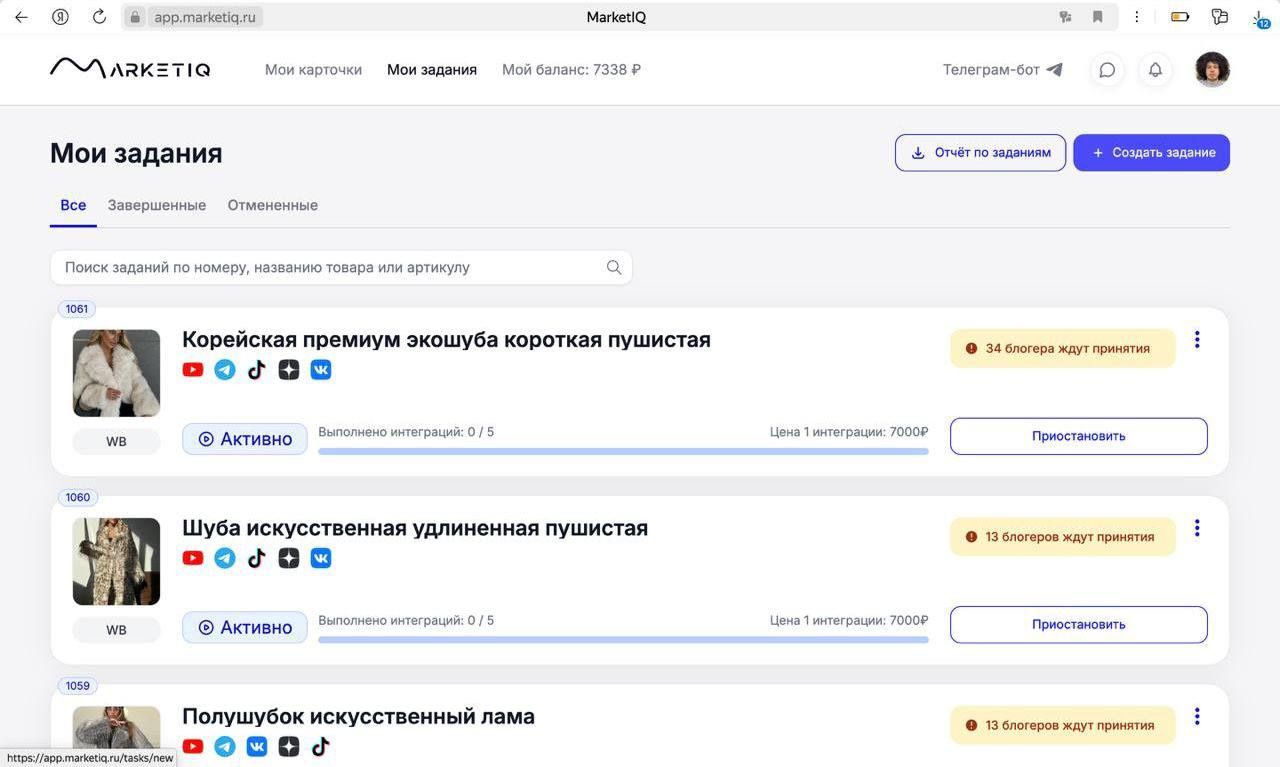Click VK icon on Корейская премиум экошуба task
The image size is (1280, 767).
(321, 370)
